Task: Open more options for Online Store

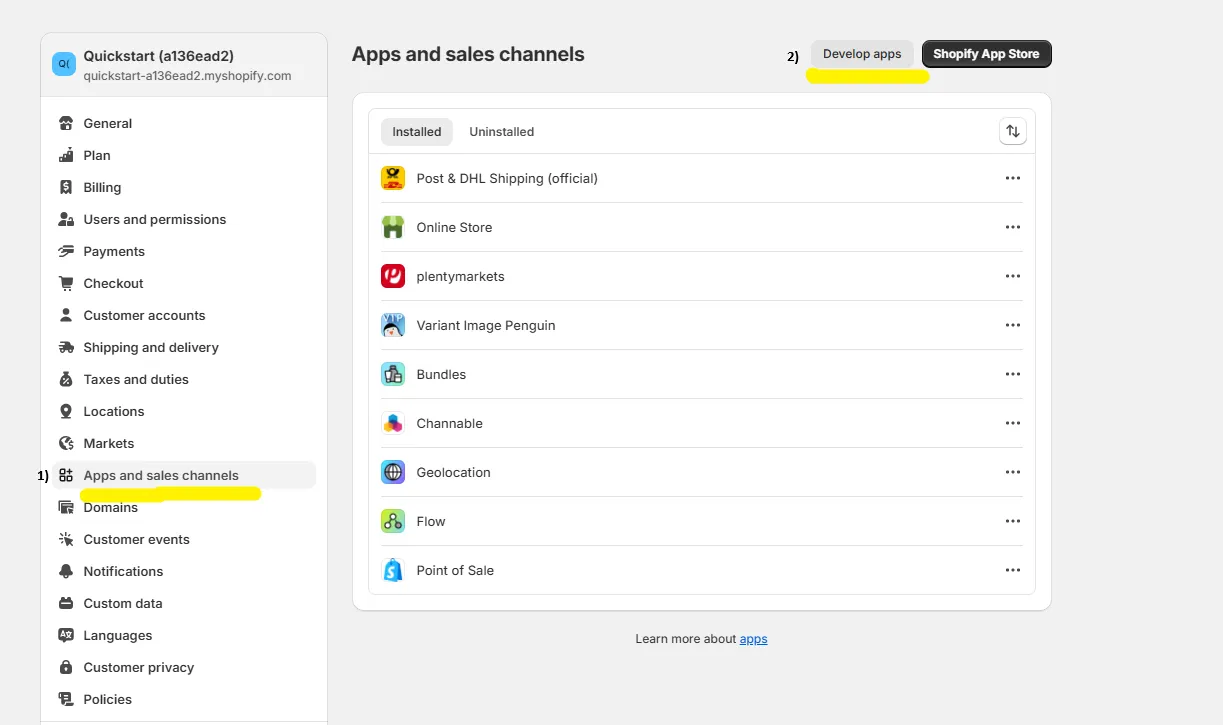Action: point(1013,227)
